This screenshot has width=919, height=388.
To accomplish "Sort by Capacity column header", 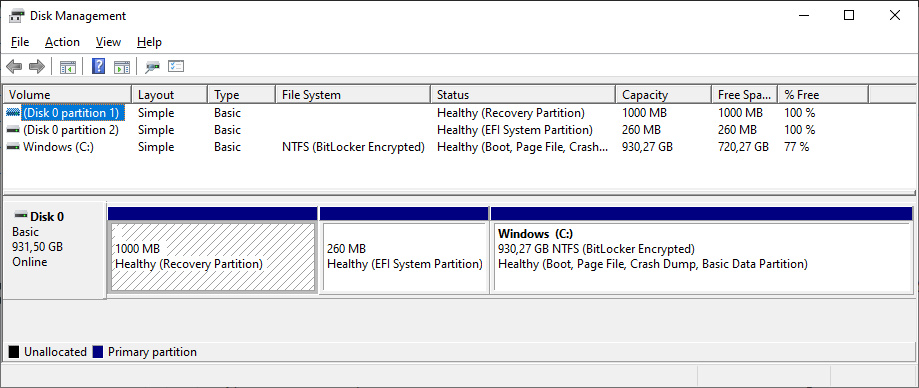I will click(x=663, y=94).
